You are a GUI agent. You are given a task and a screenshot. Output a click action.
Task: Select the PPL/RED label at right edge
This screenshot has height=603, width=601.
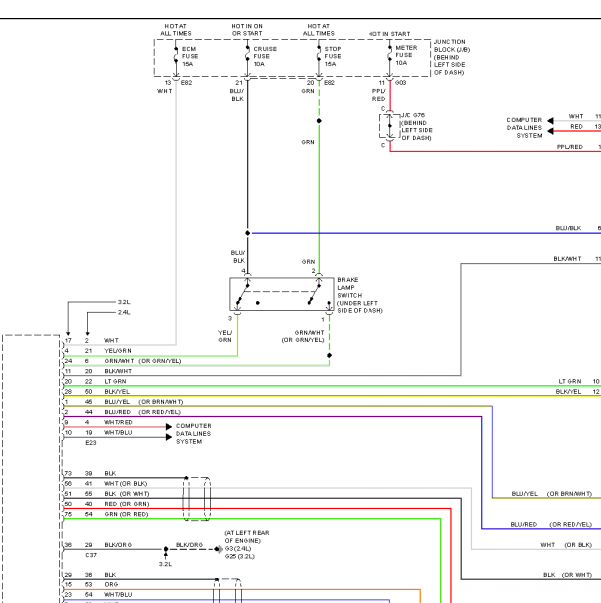click(x=570, y=147)
